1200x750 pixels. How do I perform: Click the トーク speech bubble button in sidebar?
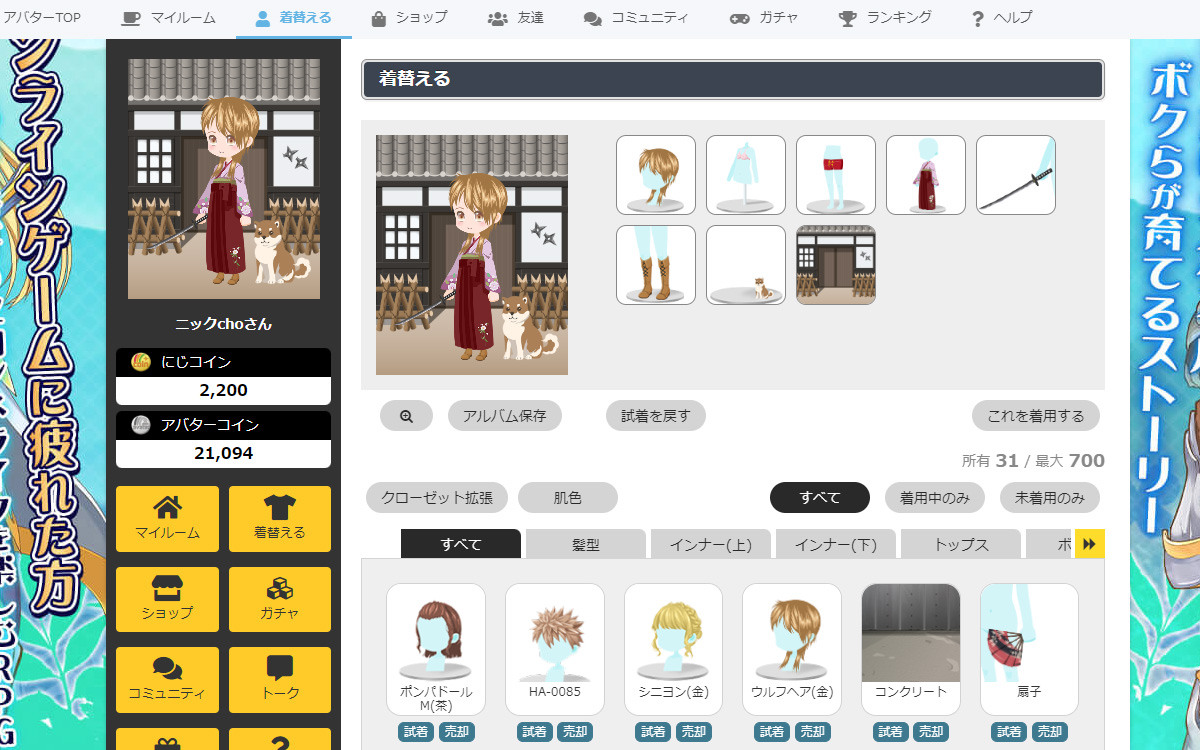tap(280, 679)
